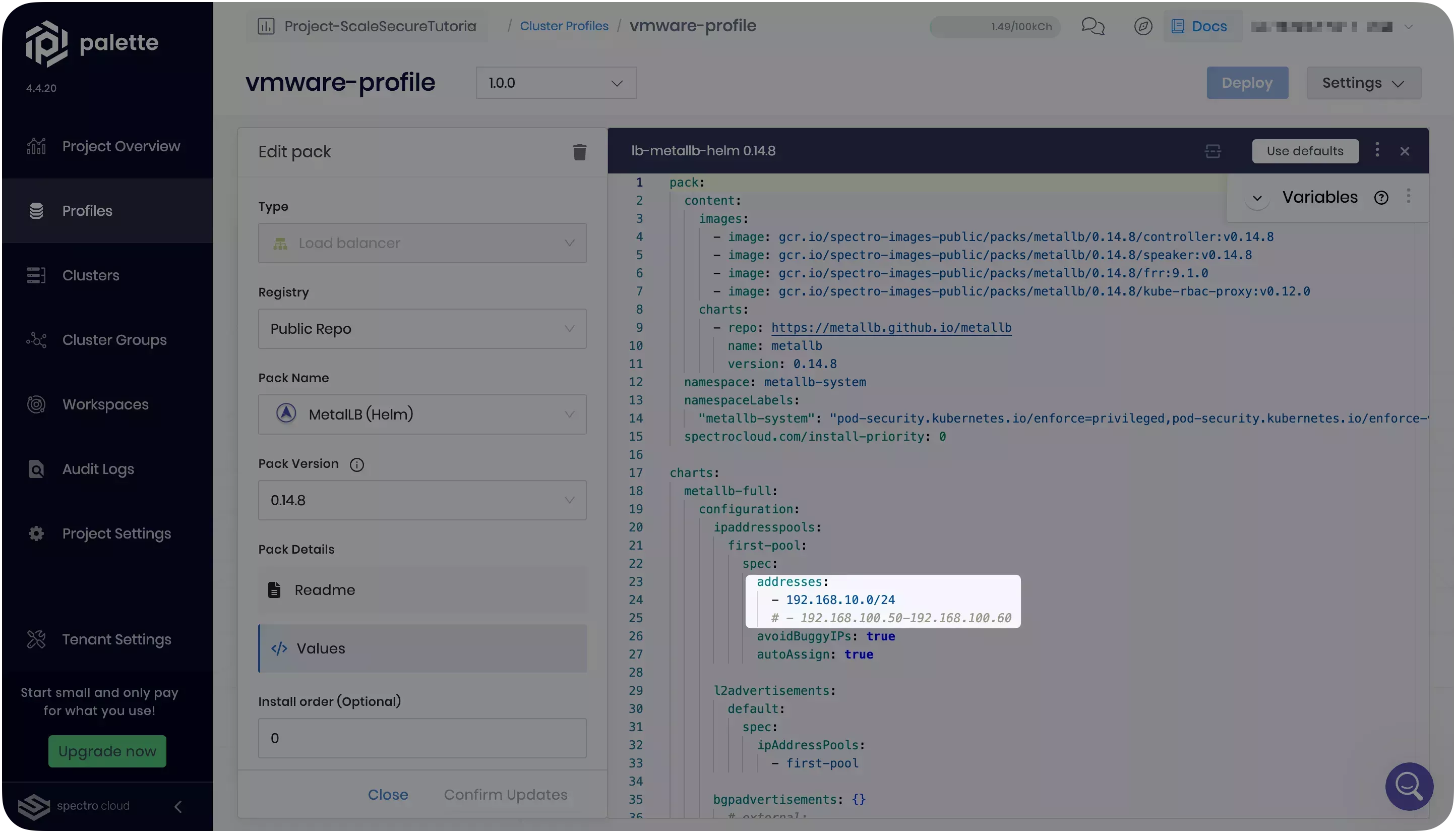Go to Clusters in sidebar
Viewport: 1456px width, 833px height.
pos(90,275)
